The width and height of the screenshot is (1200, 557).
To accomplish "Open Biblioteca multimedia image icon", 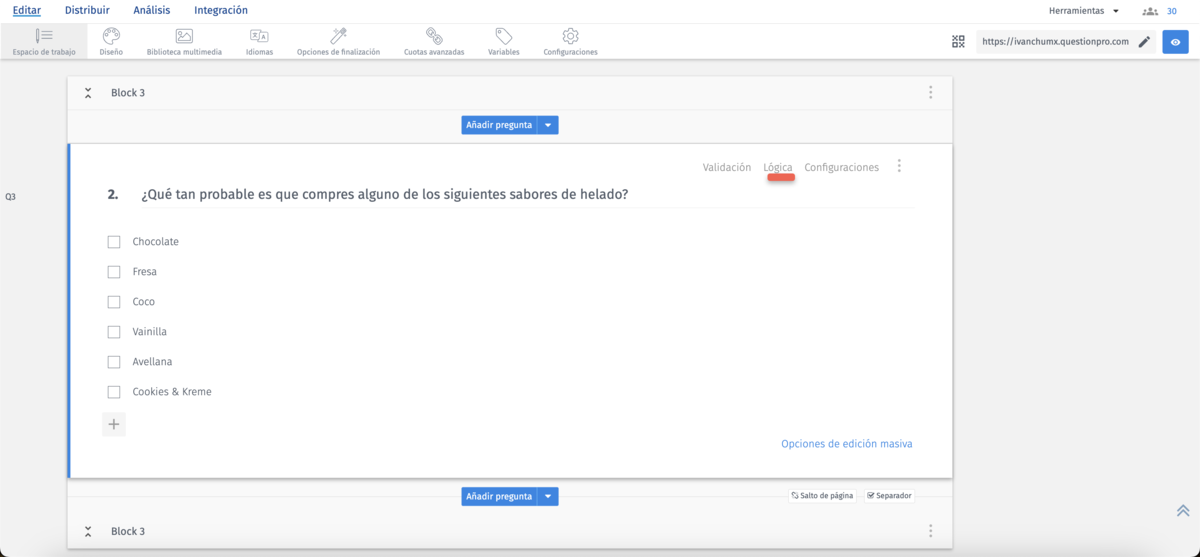I will (x=184, y=36).
